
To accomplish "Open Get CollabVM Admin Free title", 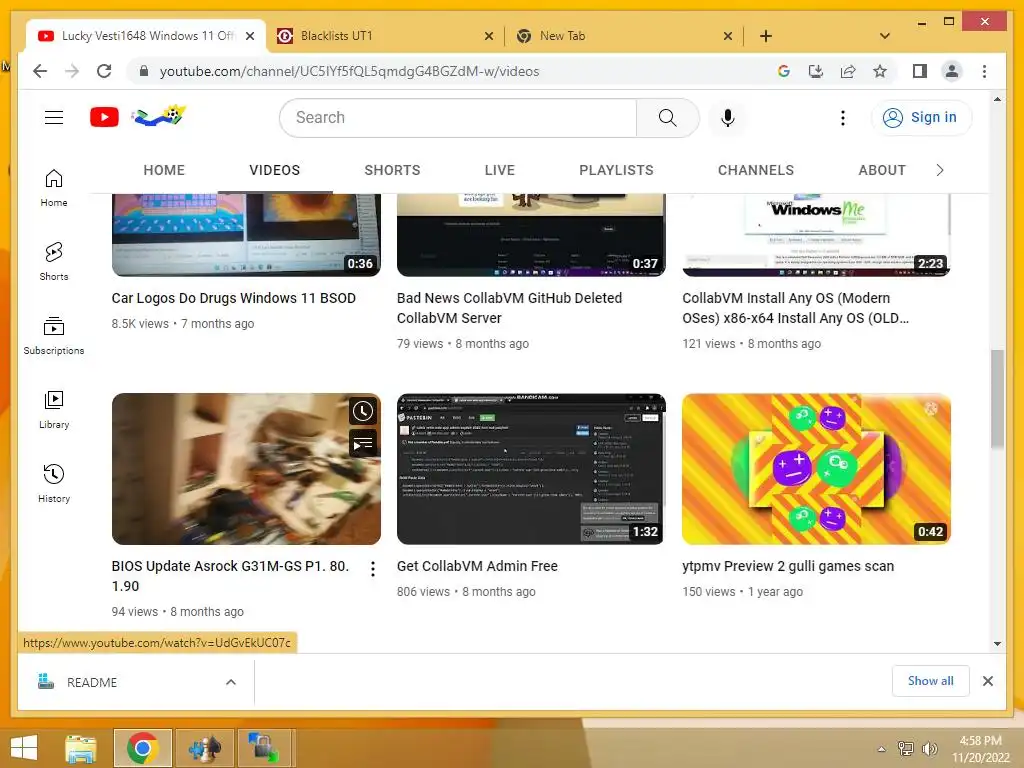I will [x=477, y=566].
